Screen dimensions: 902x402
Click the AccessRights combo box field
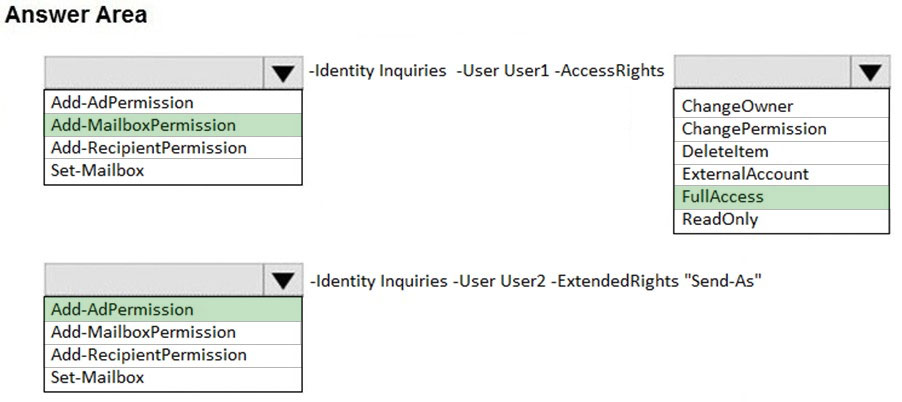tap(762, 72)
